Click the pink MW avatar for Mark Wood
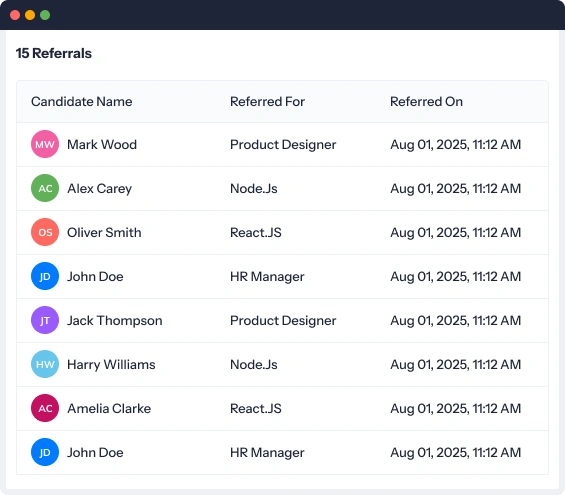Viewport: 565px width, 495px height. 45,144
